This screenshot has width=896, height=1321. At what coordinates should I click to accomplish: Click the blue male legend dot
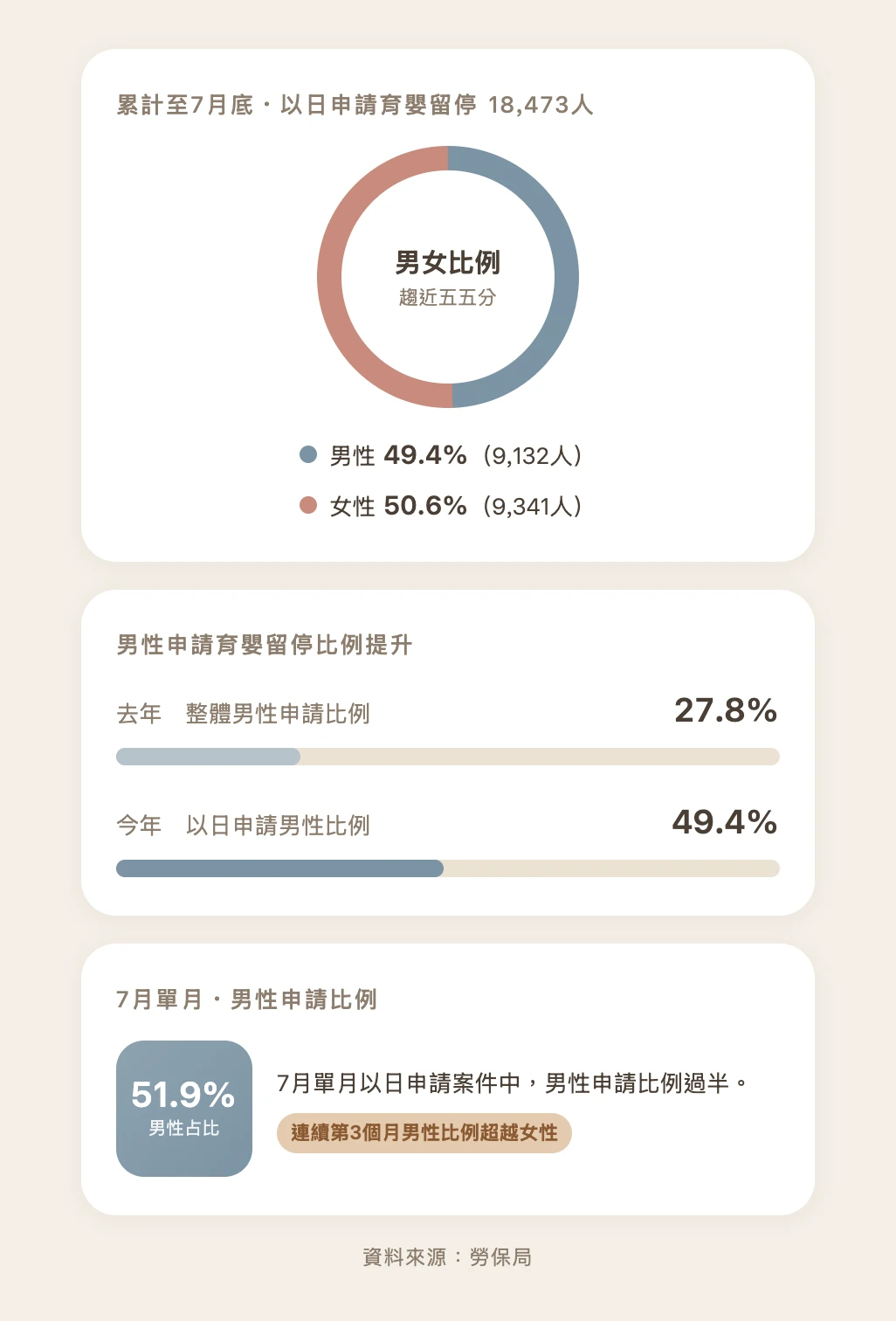coord(308,454)
